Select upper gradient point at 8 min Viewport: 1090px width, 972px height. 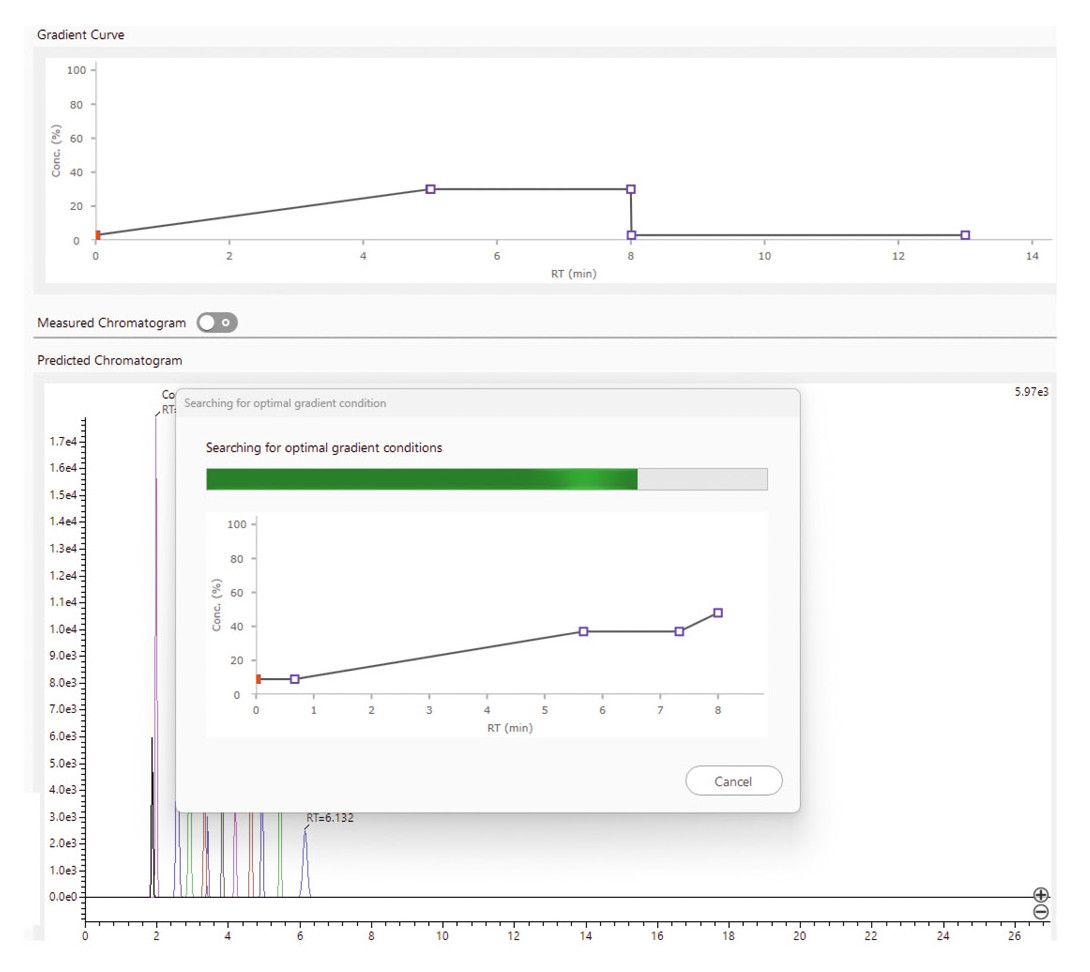tap(631, 189)
